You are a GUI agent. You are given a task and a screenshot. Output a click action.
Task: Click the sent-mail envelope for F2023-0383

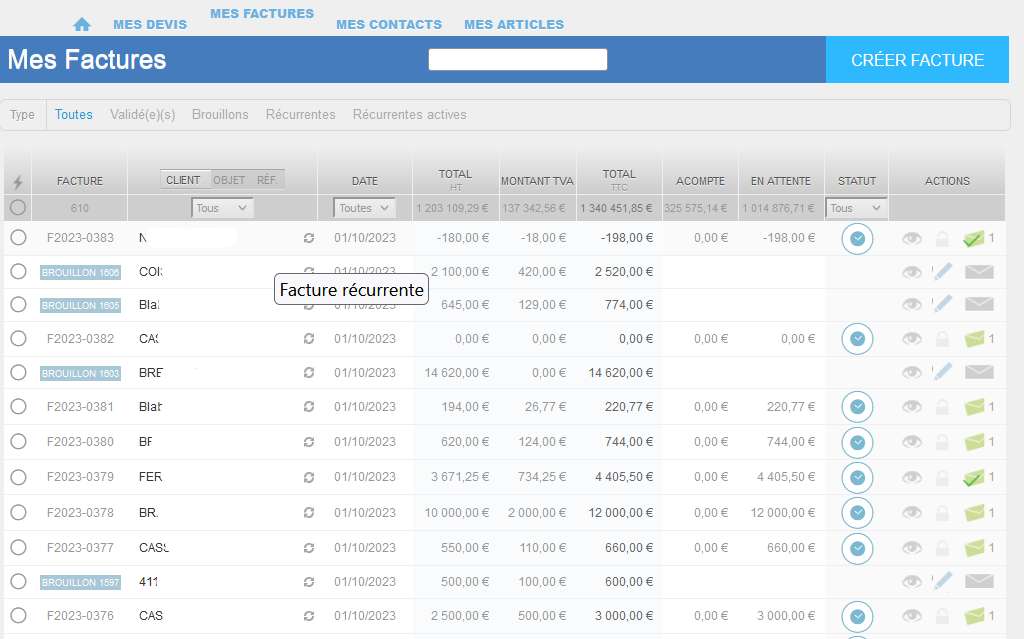coord(974,238)
